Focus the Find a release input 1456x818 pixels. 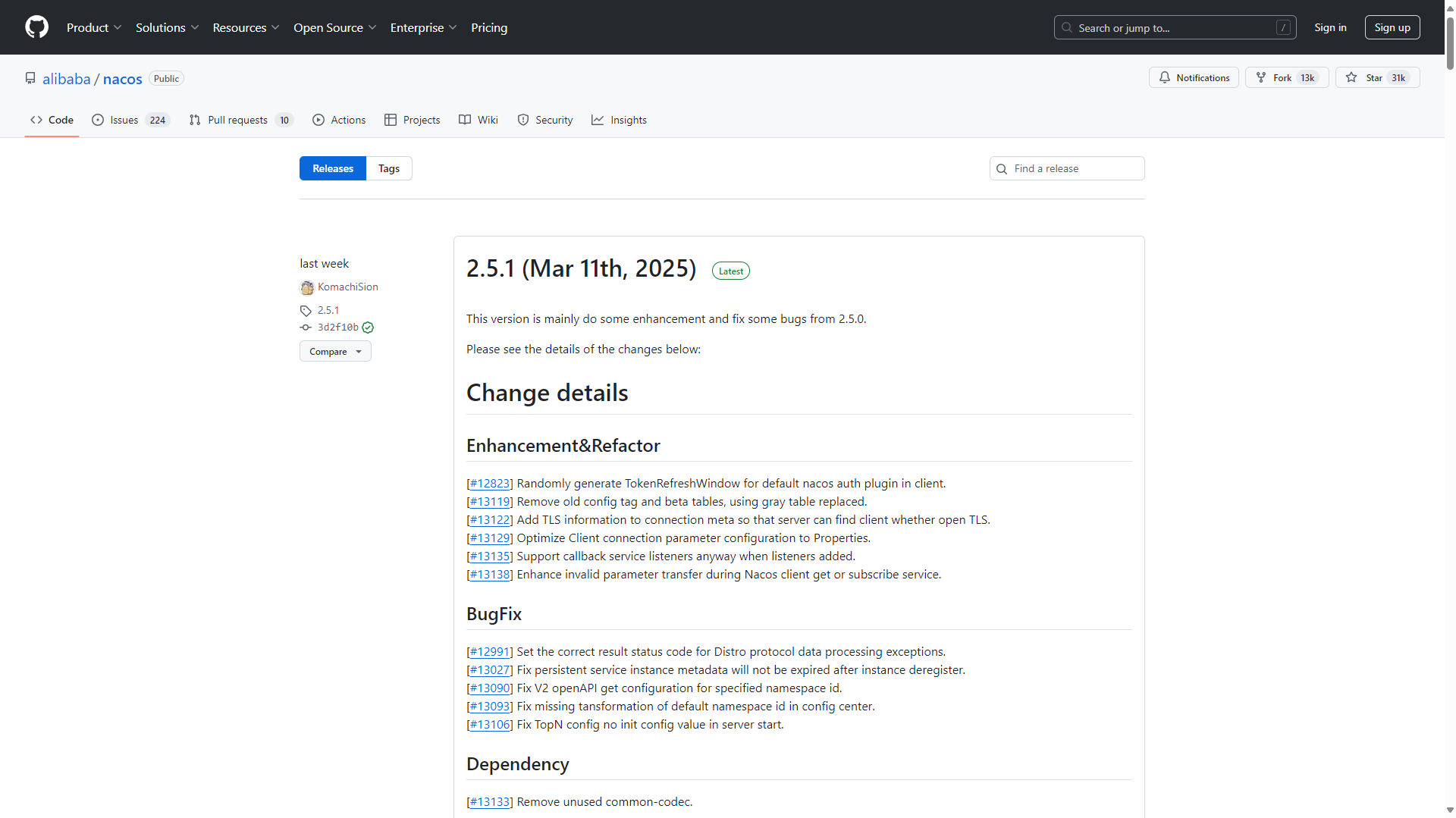(x=1067, y=168)
